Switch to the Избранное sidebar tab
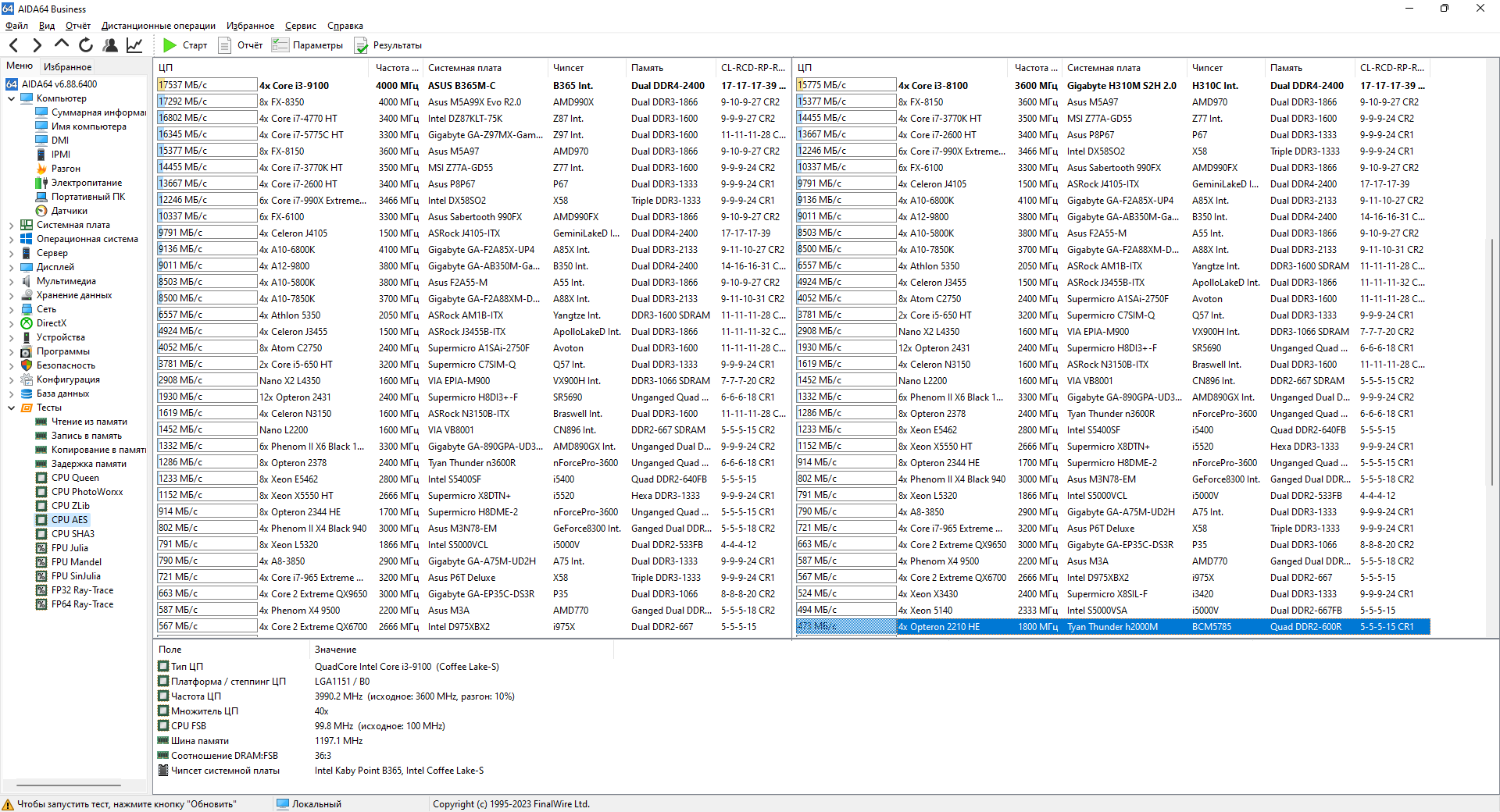 click(x=67, y=67)
